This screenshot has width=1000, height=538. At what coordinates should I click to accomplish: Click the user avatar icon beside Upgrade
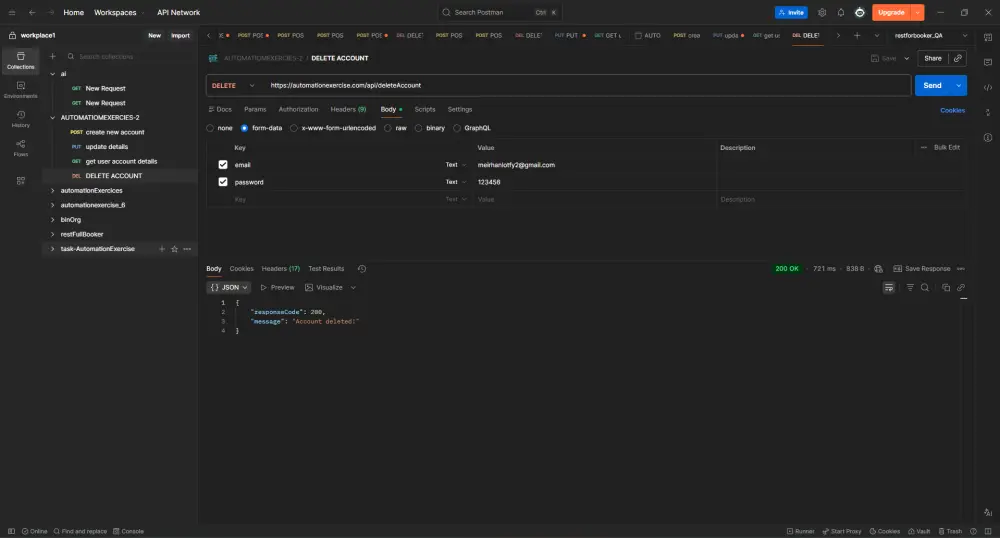tap(860, 13)
